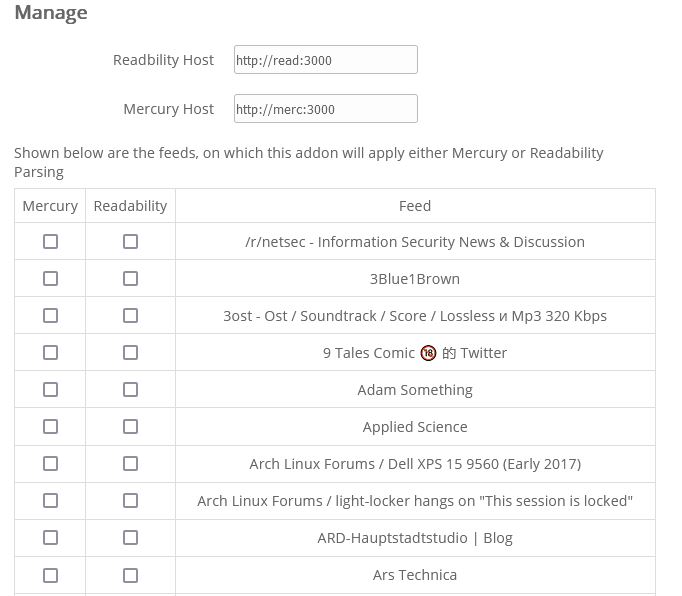682x596 pixels.
Task: Enable Readability for Ars Technica
Action: (x=130, y=575)
